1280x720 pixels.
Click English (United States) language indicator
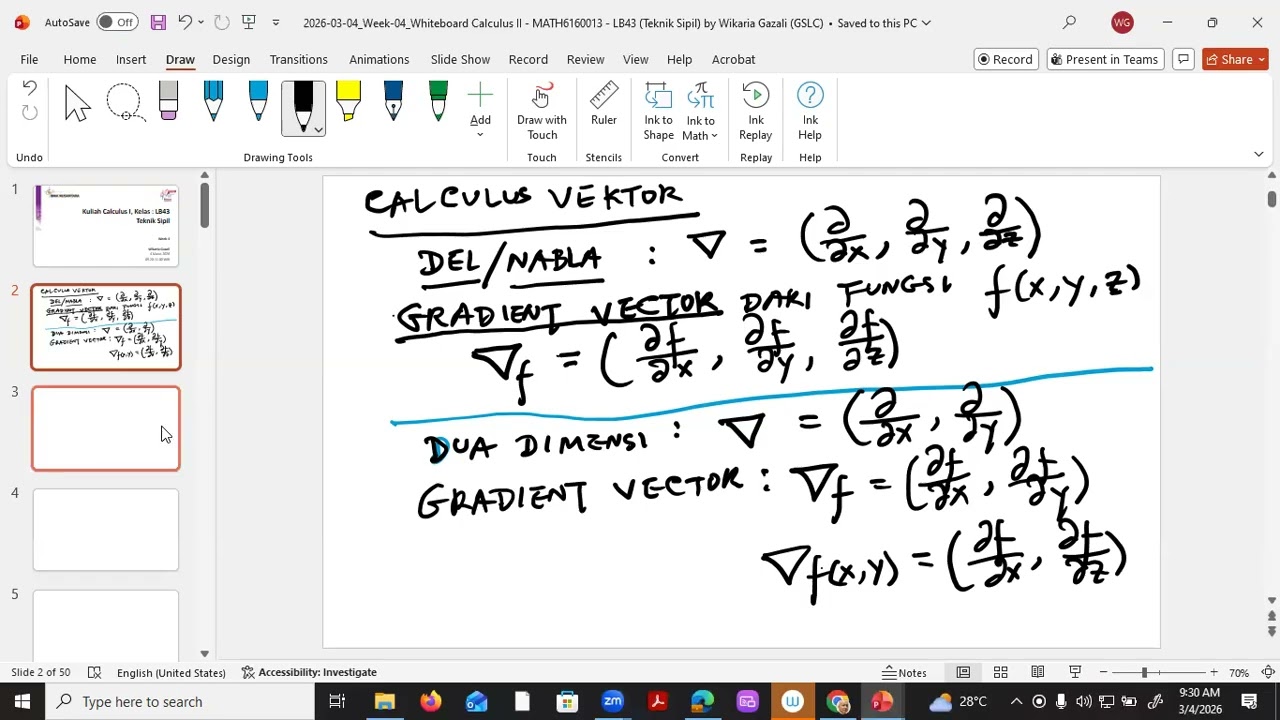(171, 672)
